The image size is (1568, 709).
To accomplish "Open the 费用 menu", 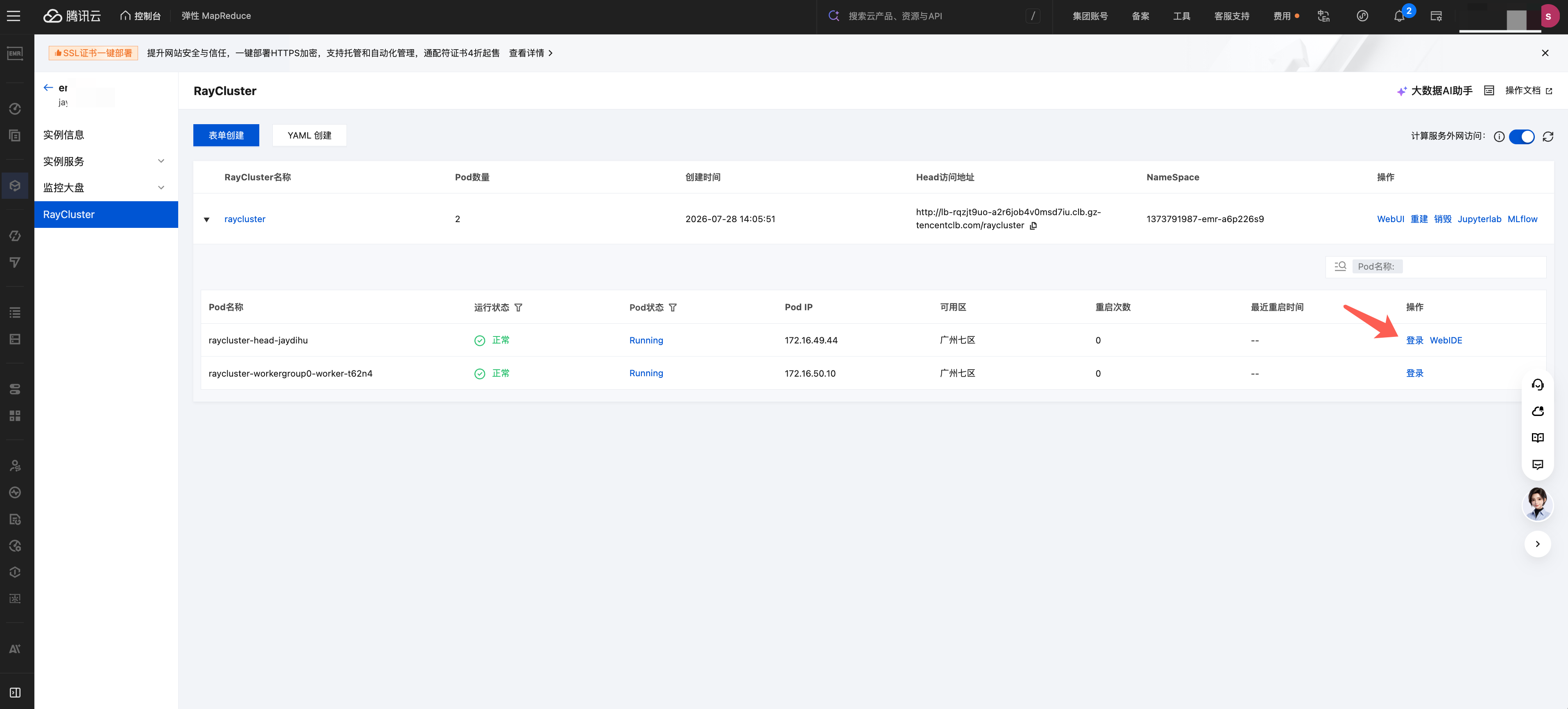I will pos(1282,16).
